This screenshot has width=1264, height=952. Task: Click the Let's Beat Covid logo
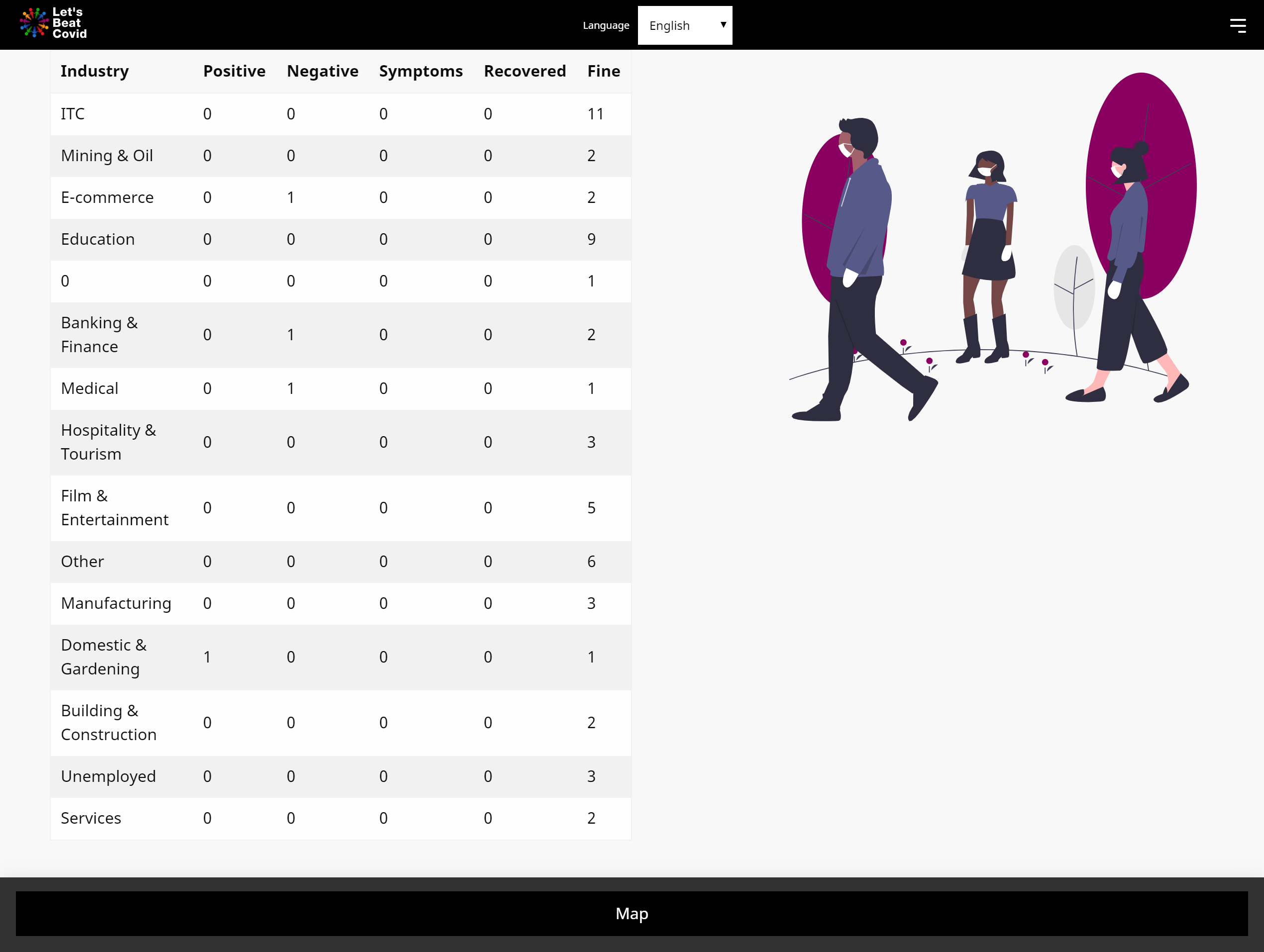click(x=53, y=23)
